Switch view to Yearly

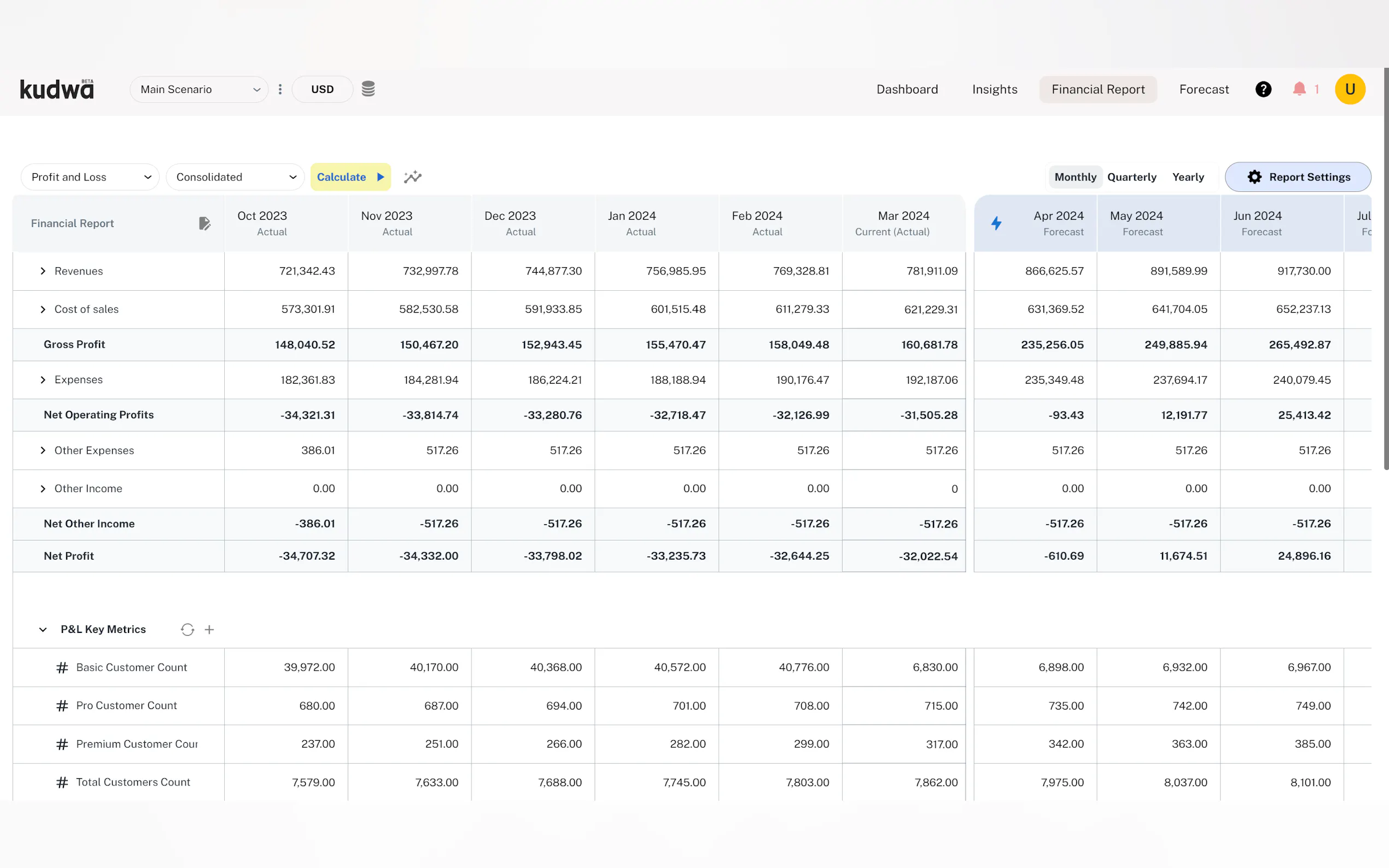[x=1188, y=177]
